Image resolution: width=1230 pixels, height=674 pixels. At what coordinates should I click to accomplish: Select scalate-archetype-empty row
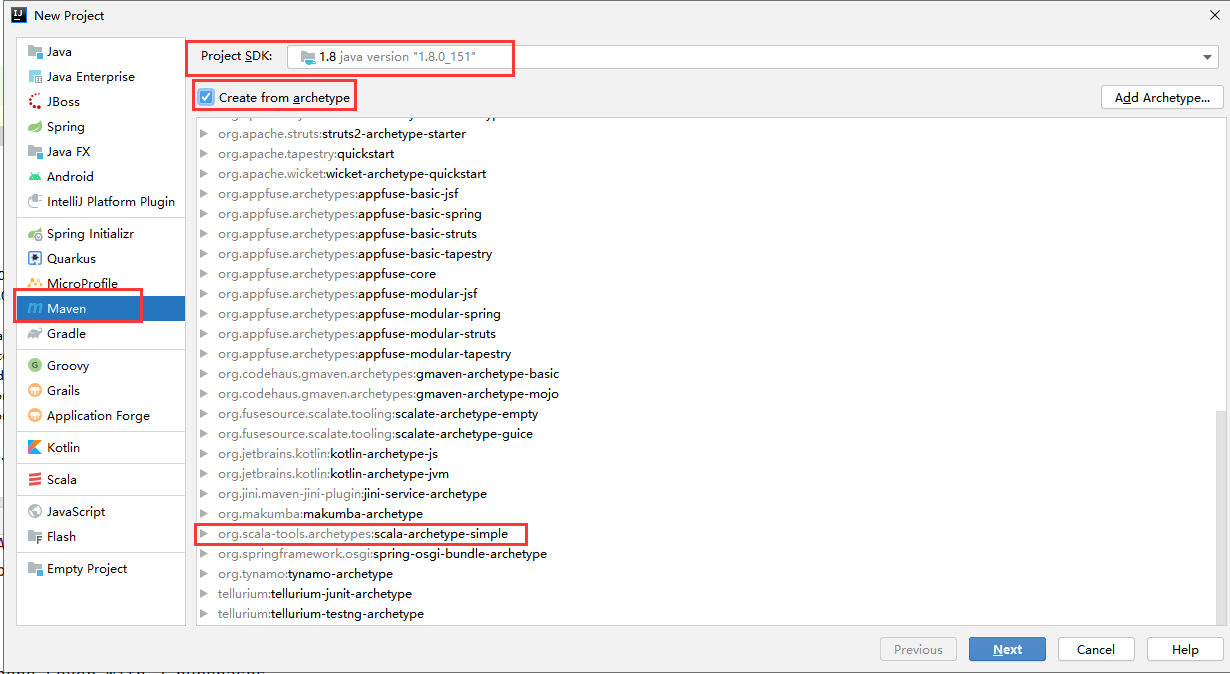pyautogui.click(x=705, y=414)
